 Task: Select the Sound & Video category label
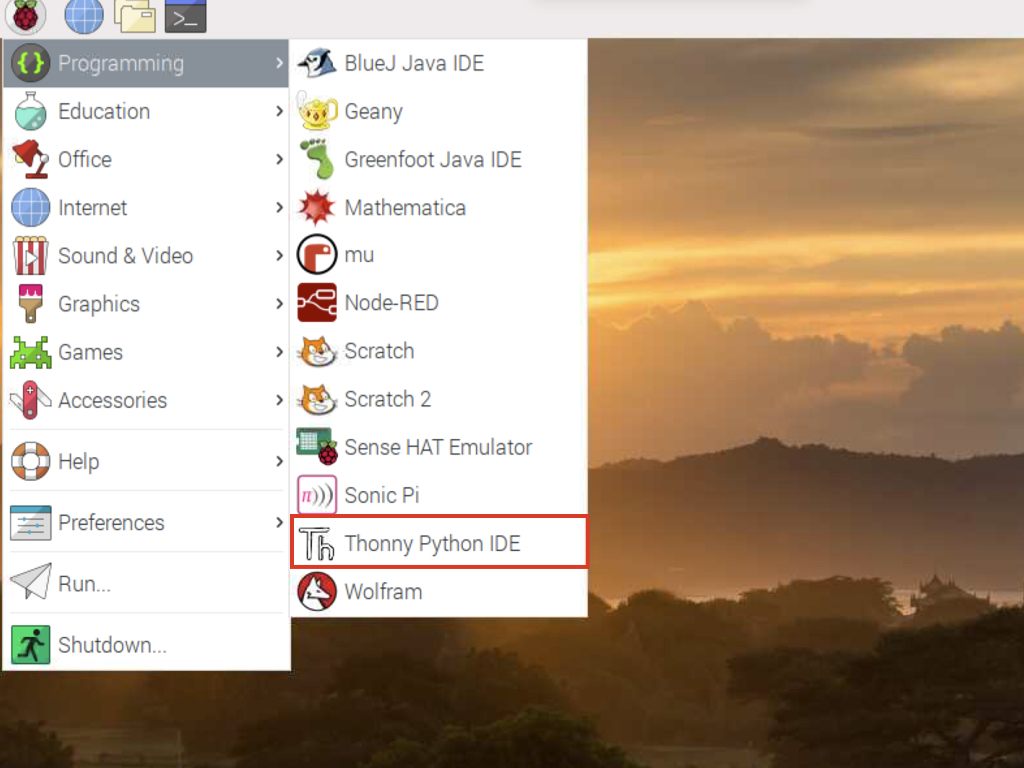click(x=125, y=255)
